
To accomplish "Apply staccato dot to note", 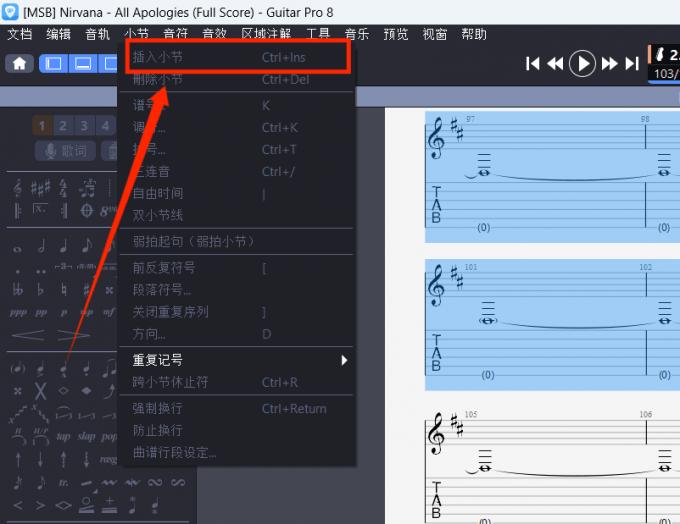I will (x=86, y=369).
